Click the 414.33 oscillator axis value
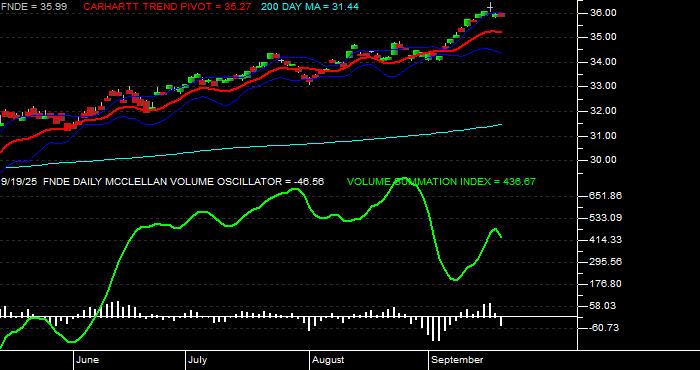700x370 pixels. pos(606,240)
